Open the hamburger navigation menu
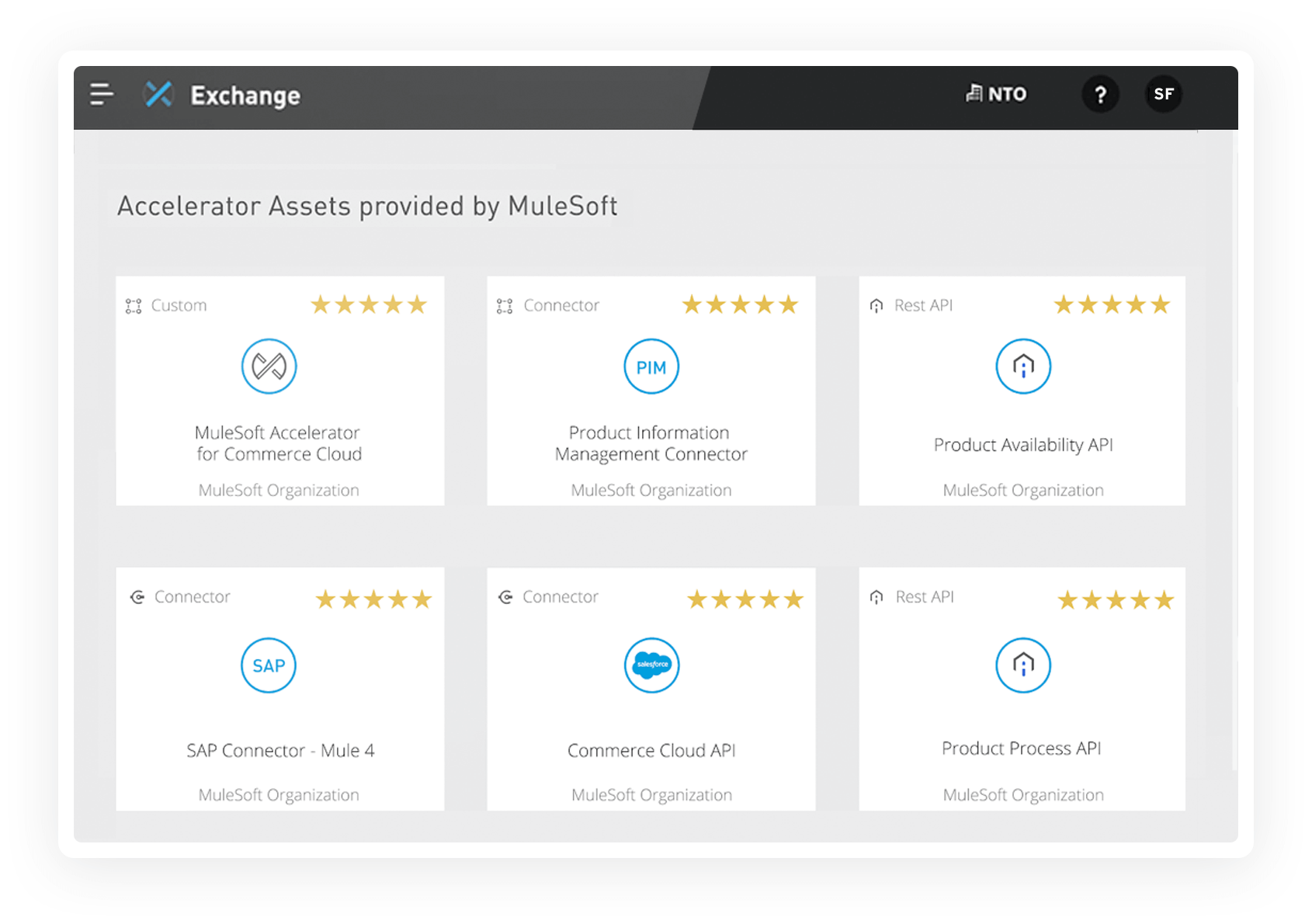This screenshot has width=1312, height=924. 102,95
